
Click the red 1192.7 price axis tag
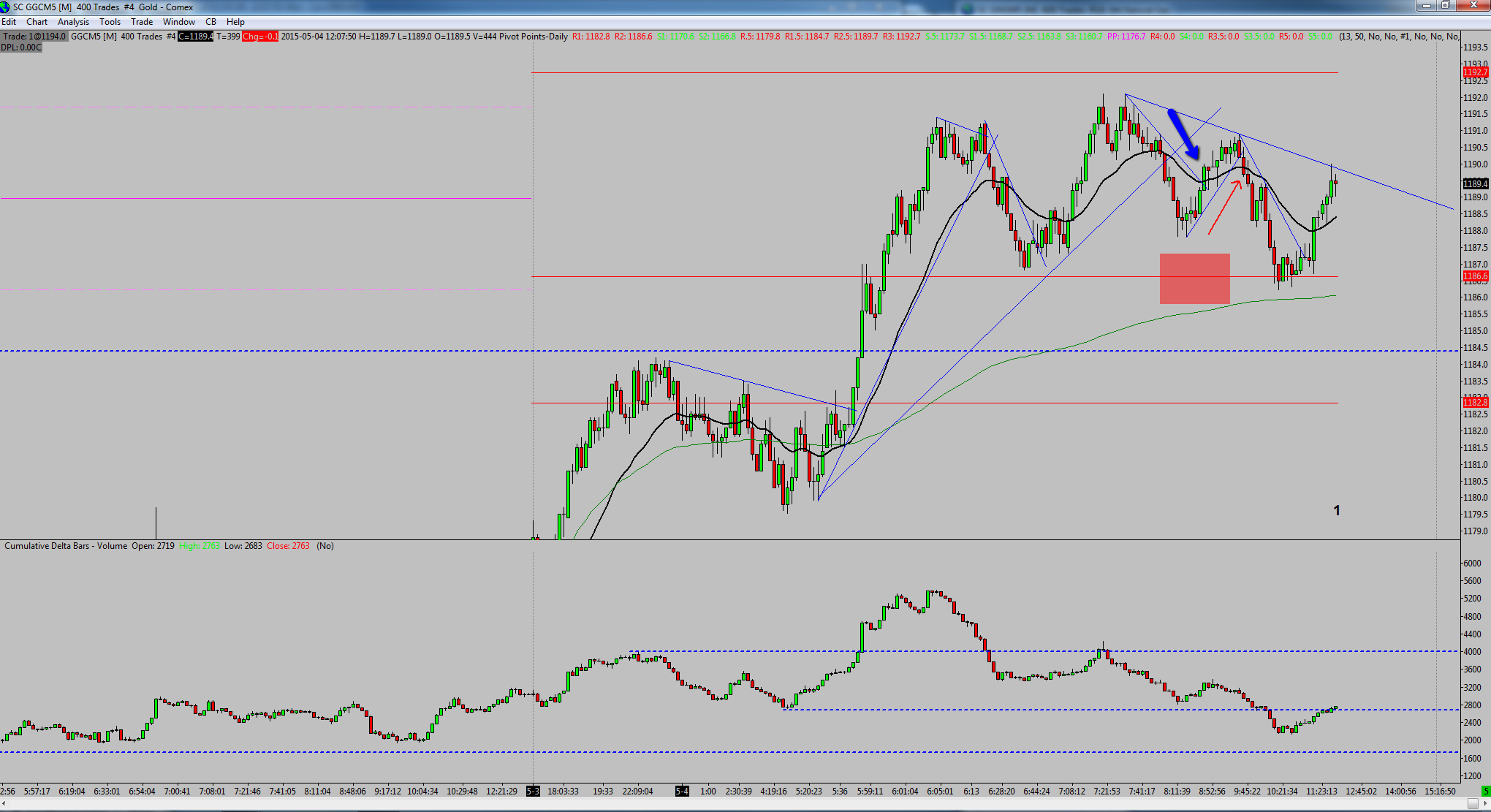(x=1475, y=72)
